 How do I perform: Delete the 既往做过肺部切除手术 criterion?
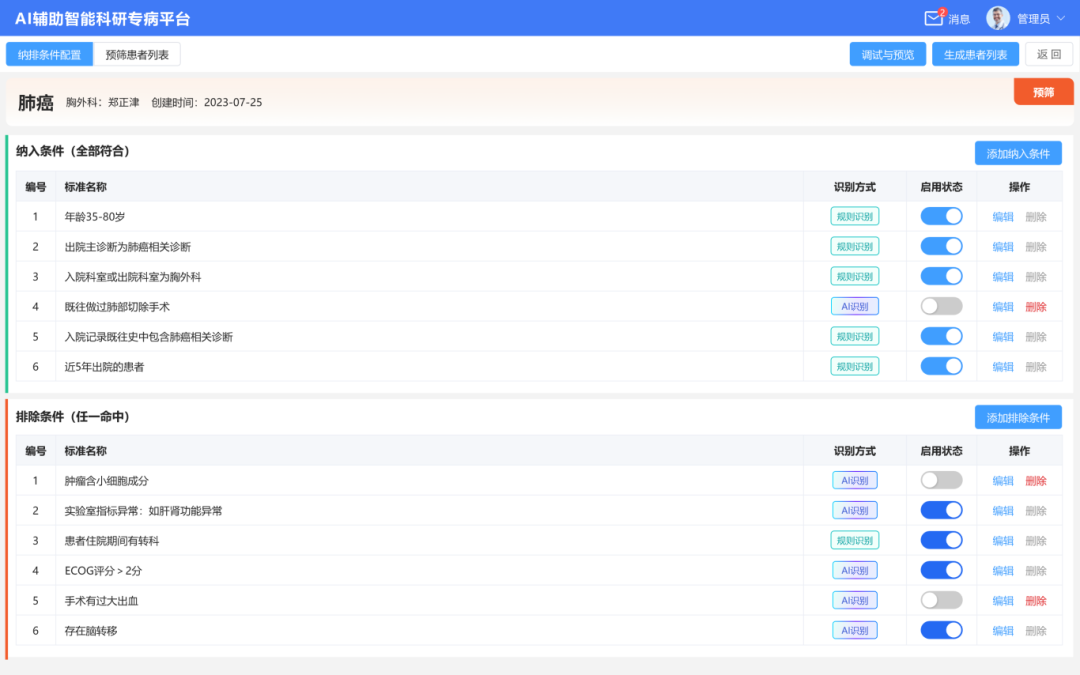(x=1036, y=307)
